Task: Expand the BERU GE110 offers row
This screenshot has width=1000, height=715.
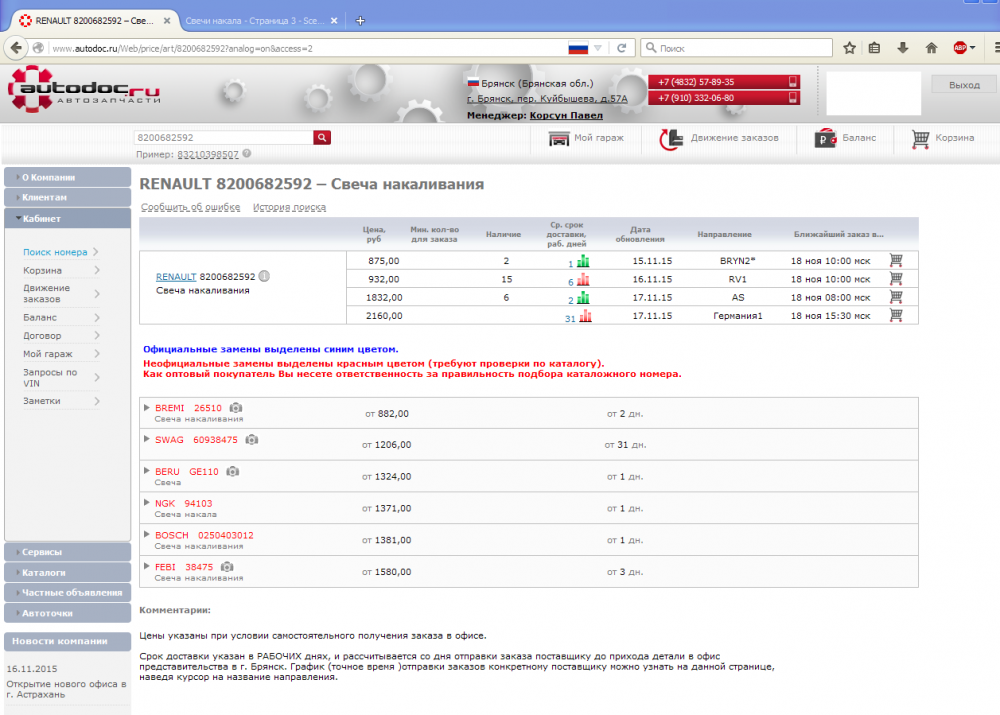Action: 147,471
